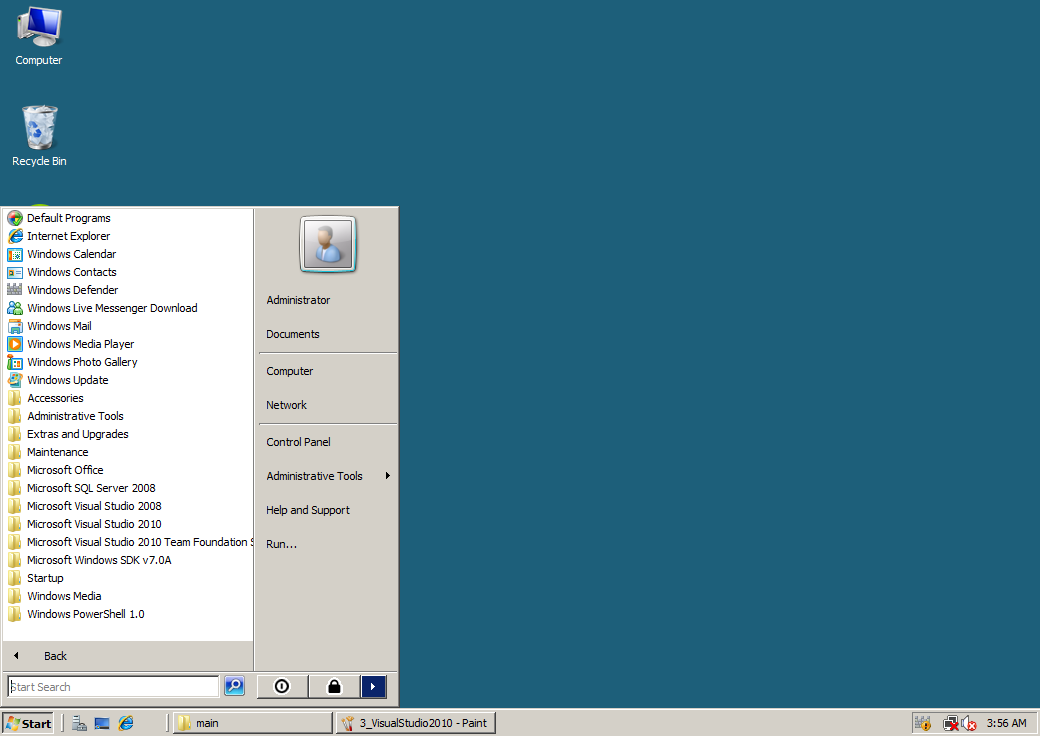The height and width of the screenshot is (736, 1040).
Task: Click the 3:56 AM clock
Action: pyautogui.click(x=1006, y=723)
